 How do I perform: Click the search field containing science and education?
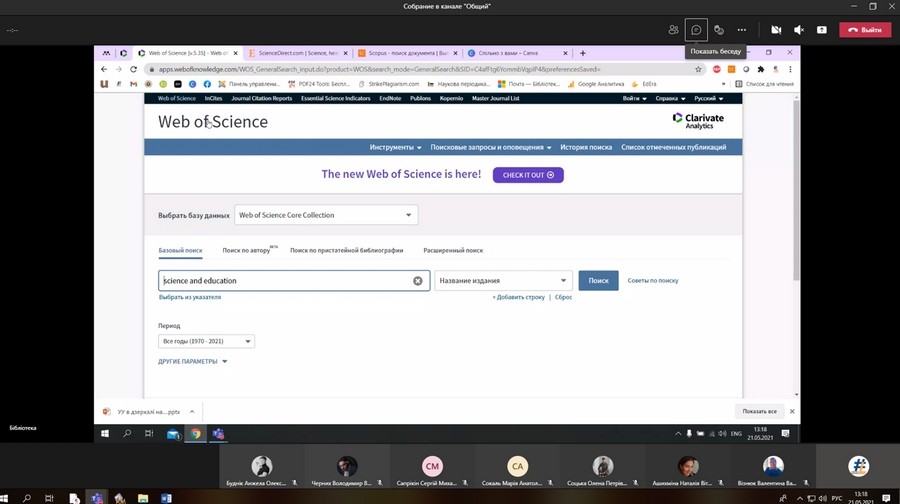click(294, 281)
